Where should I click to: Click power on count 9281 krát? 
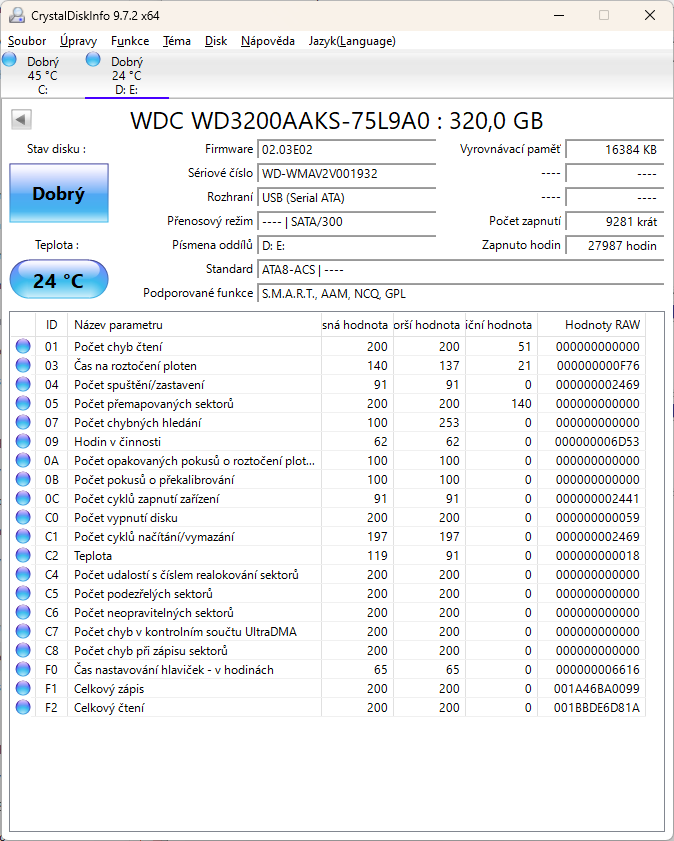(615, 222)
